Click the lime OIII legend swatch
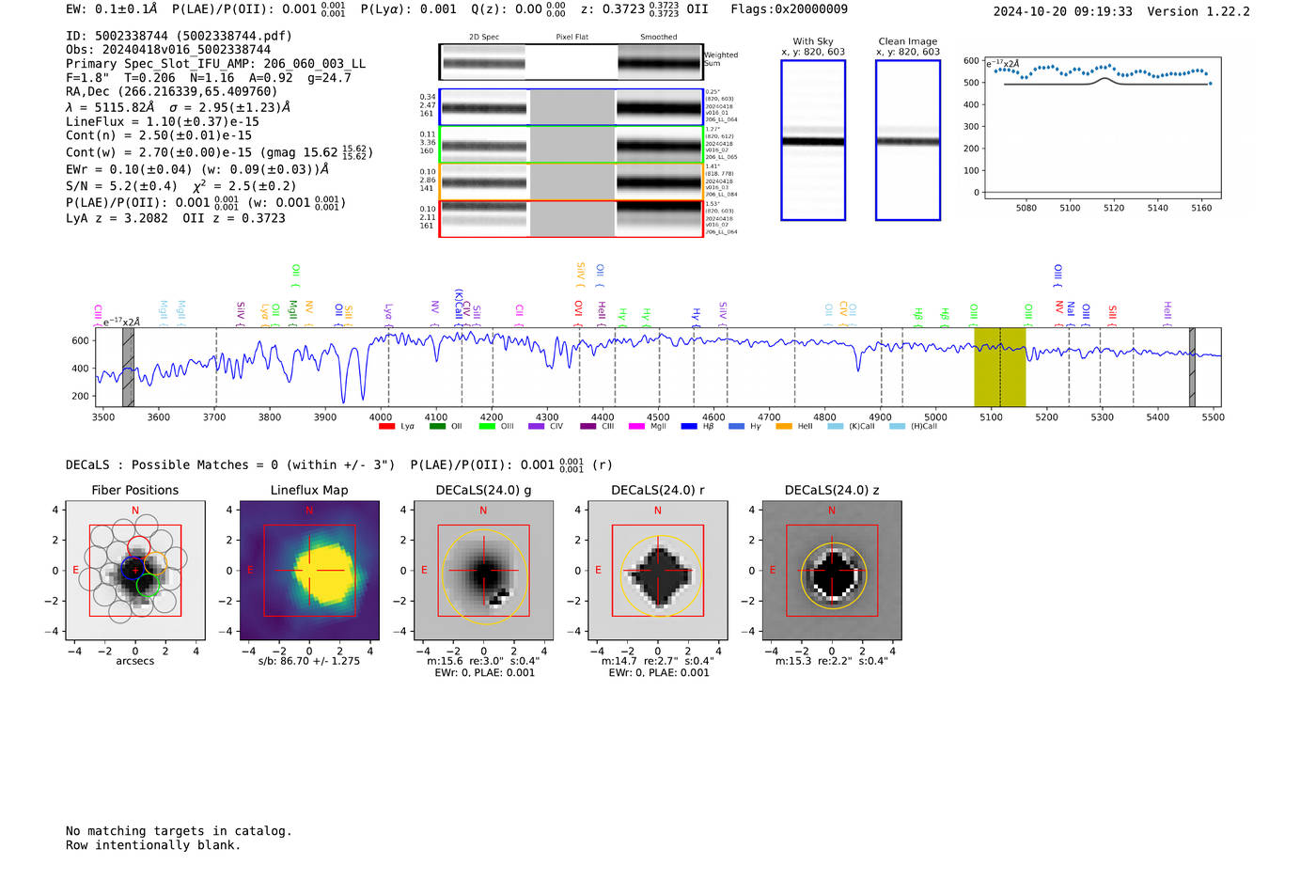The image size is (1316, 896). 487,427
